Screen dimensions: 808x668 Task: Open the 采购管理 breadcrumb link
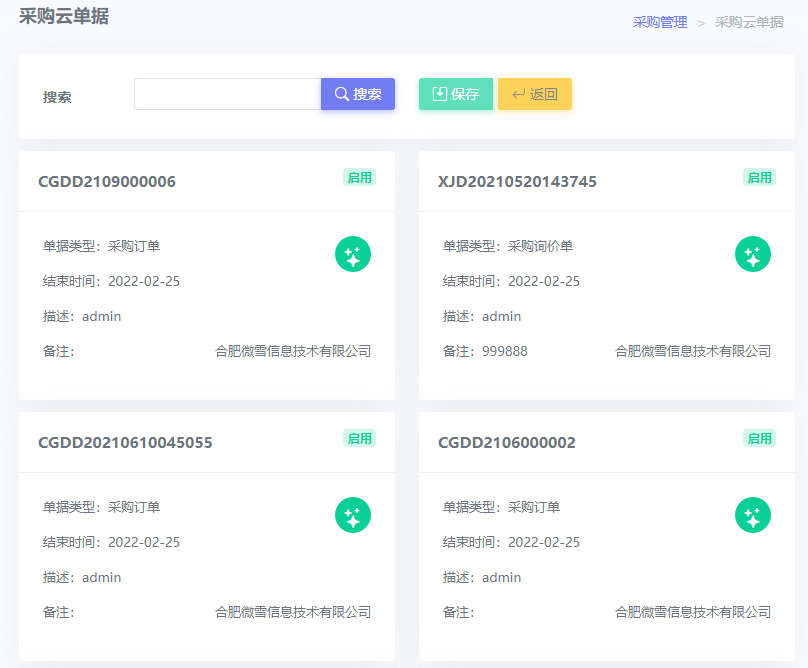(660, 22)
